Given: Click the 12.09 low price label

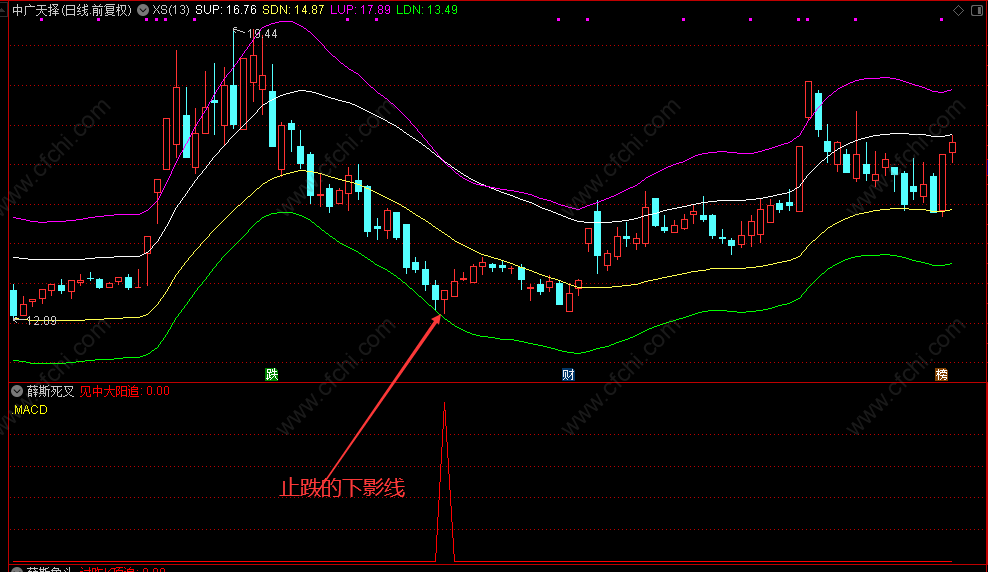Looking at the screenshot, I should pos(42,321).
